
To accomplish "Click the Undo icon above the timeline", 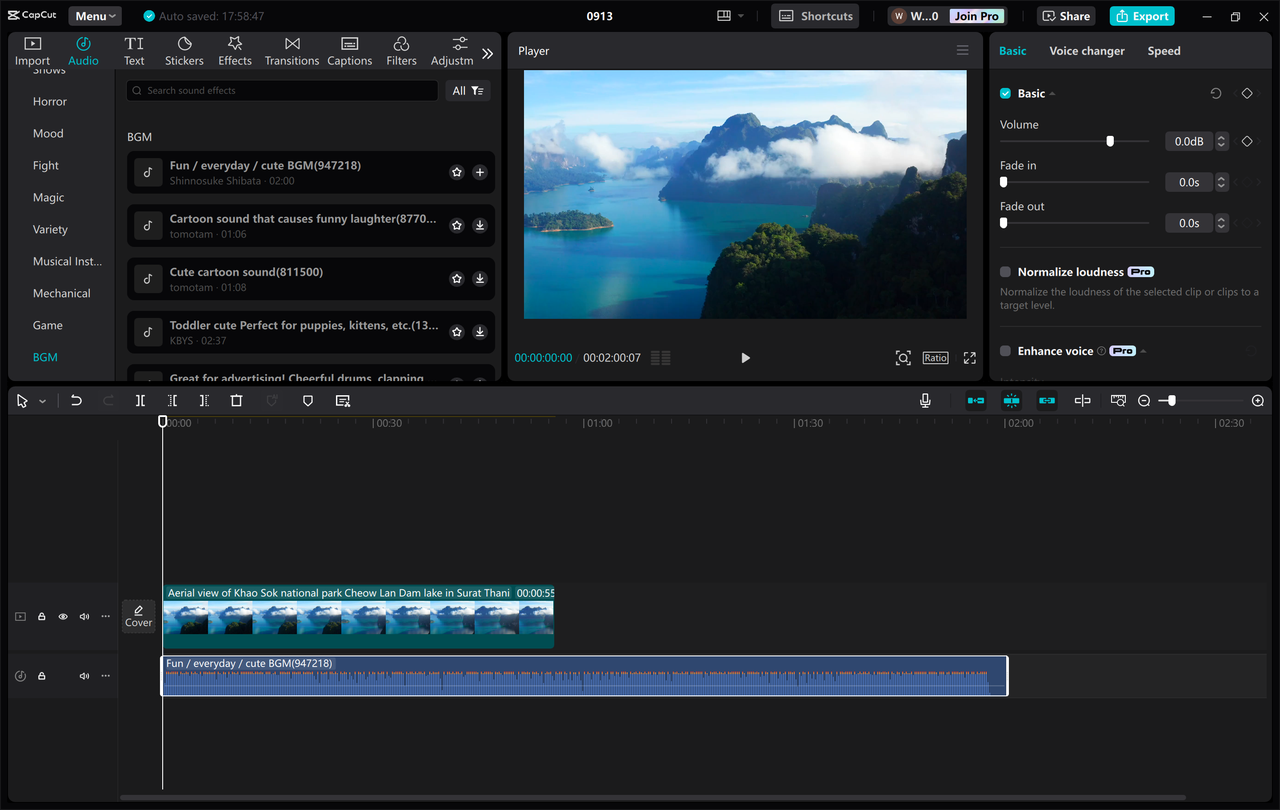I will [77, 400].
